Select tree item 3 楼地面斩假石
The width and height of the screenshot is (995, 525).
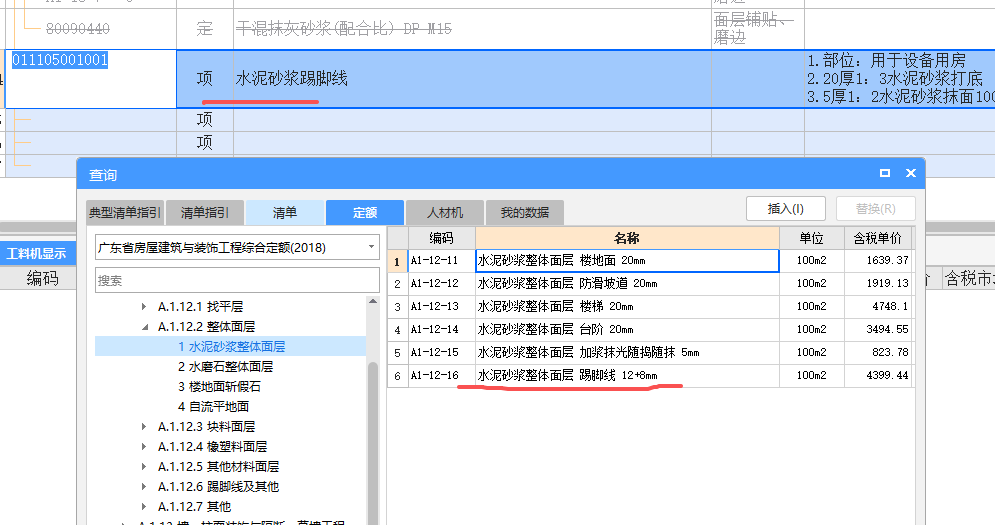click(x=219, y=387)
